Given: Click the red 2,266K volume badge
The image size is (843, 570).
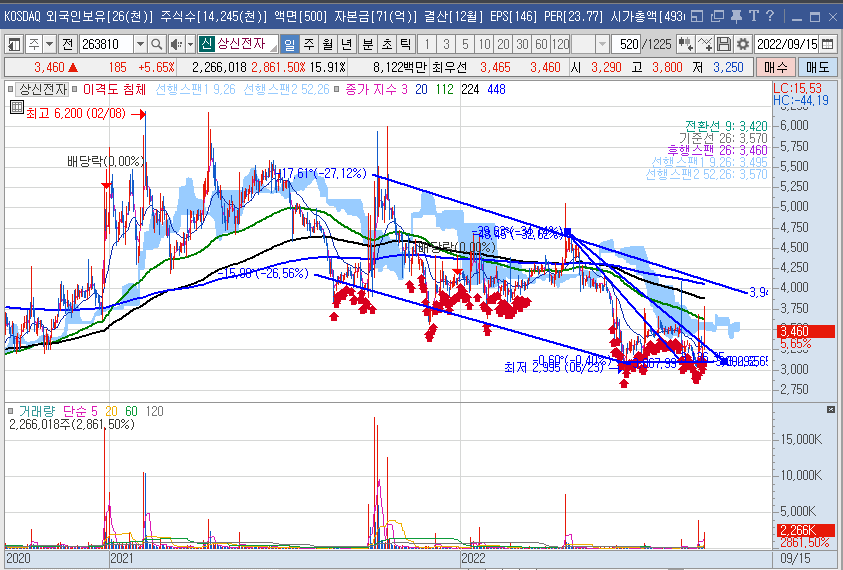Looking at the screenshot, I should [x=805, y=530].
